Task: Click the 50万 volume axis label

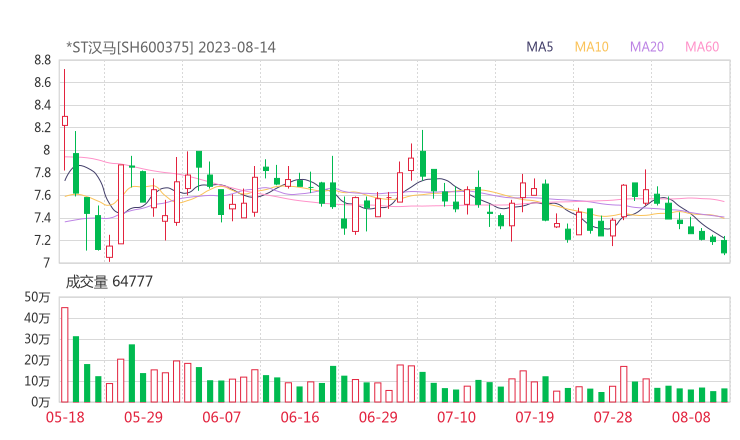Action: 37,297
